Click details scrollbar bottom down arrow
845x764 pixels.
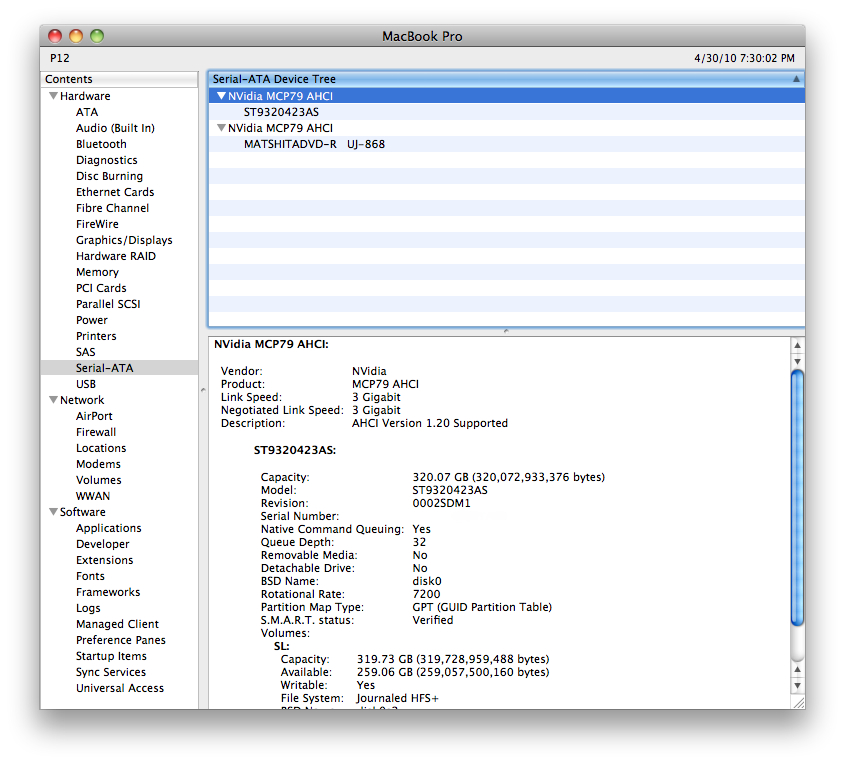[x=797, y=686]
